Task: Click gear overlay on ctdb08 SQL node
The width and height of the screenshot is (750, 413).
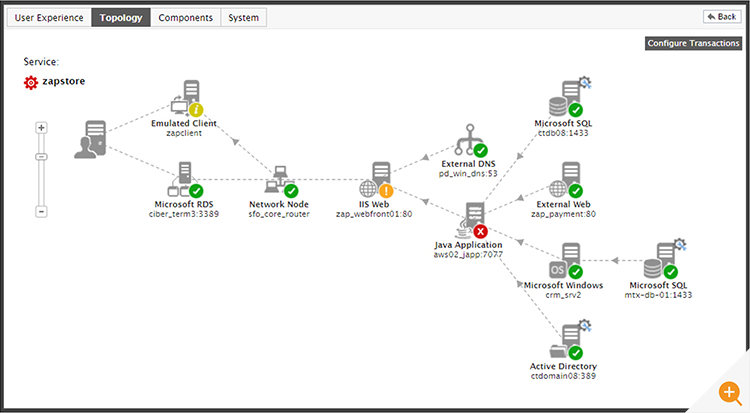Action: 585,82
